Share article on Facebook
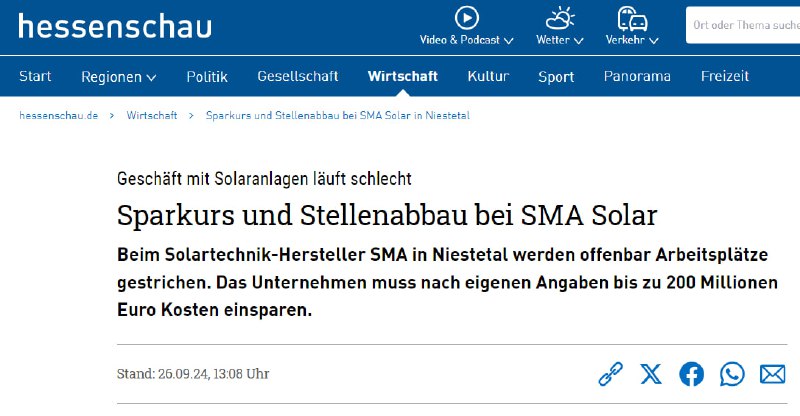Image resolution: width=800 pixels, height=416 pixels. tap(691, 374)
